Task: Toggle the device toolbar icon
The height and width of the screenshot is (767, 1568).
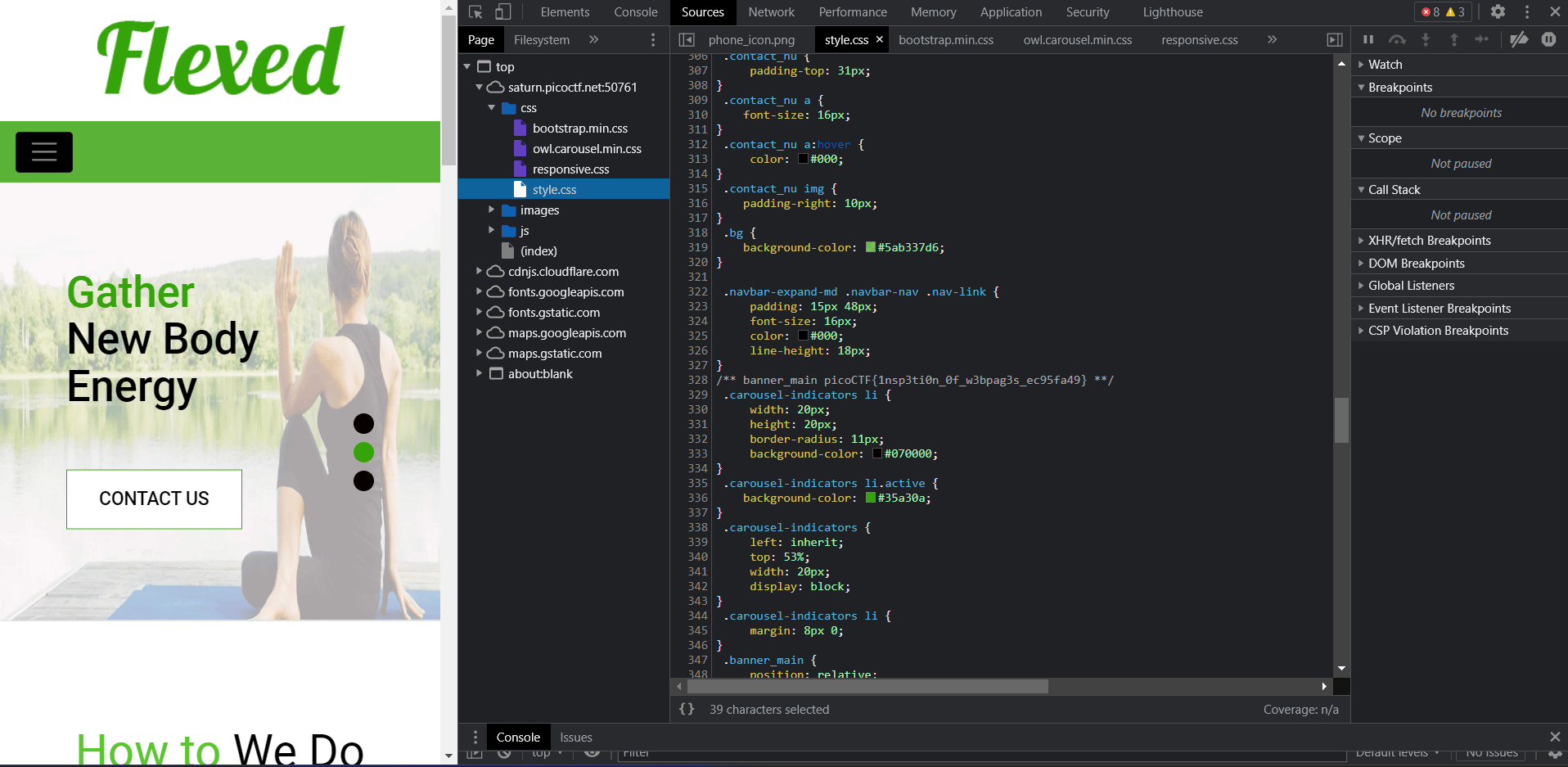Action: (x=503, y=12)
